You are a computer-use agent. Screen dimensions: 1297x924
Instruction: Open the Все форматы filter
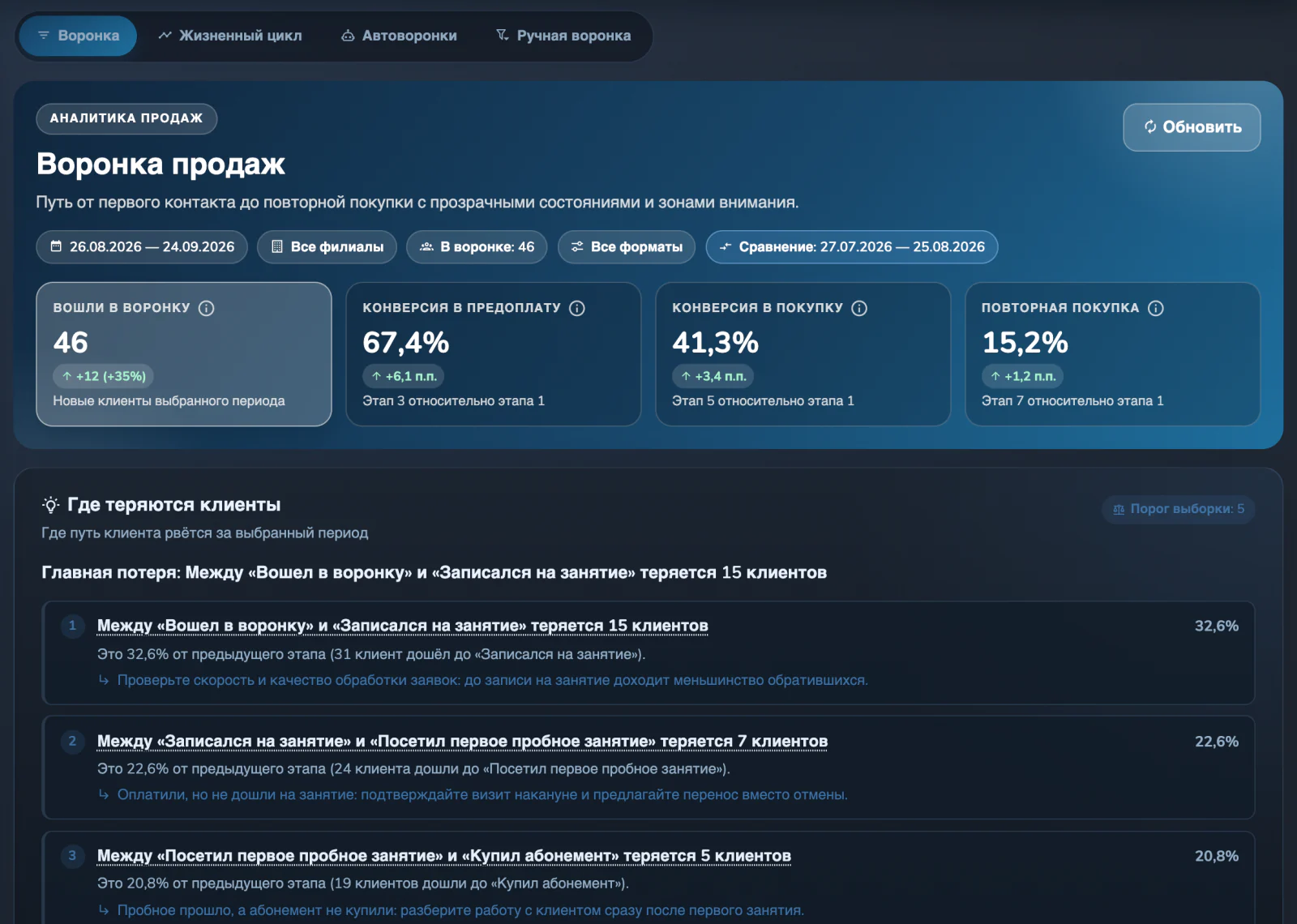click(x=627, y=247)
